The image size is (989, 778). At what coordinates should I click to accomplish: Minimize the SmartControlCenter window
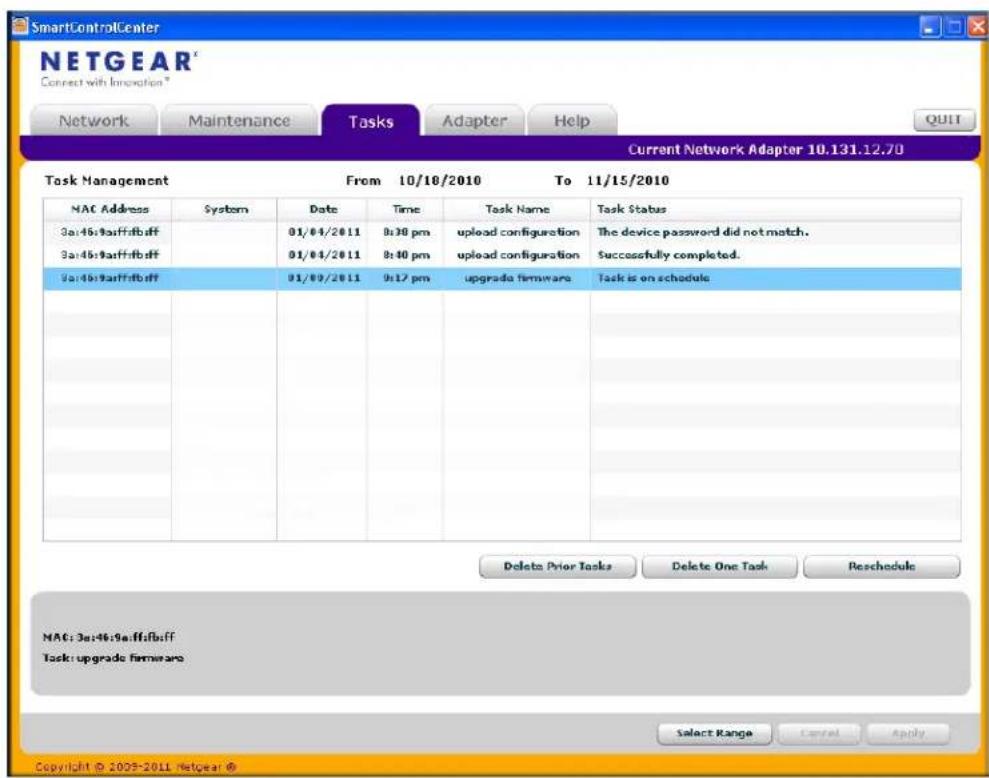pyautogui.click(x=930, y=27)
